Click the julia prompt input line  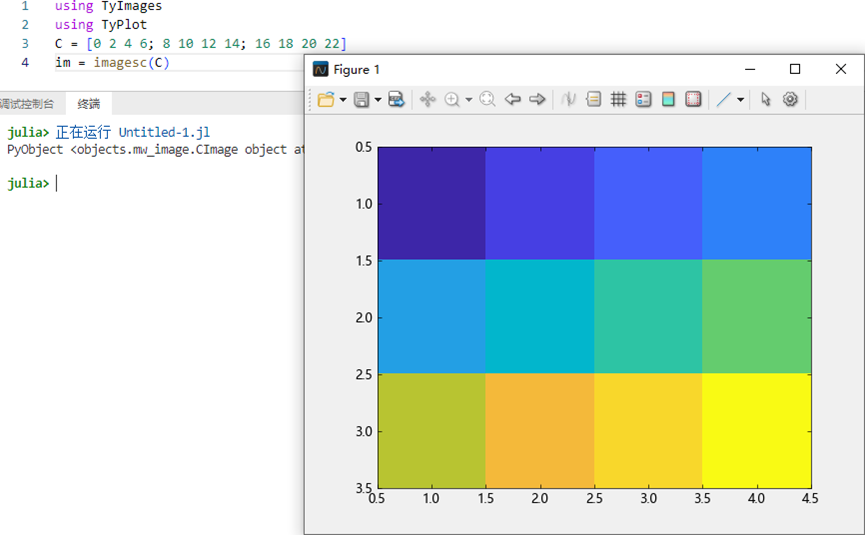[x=31, y=183]
